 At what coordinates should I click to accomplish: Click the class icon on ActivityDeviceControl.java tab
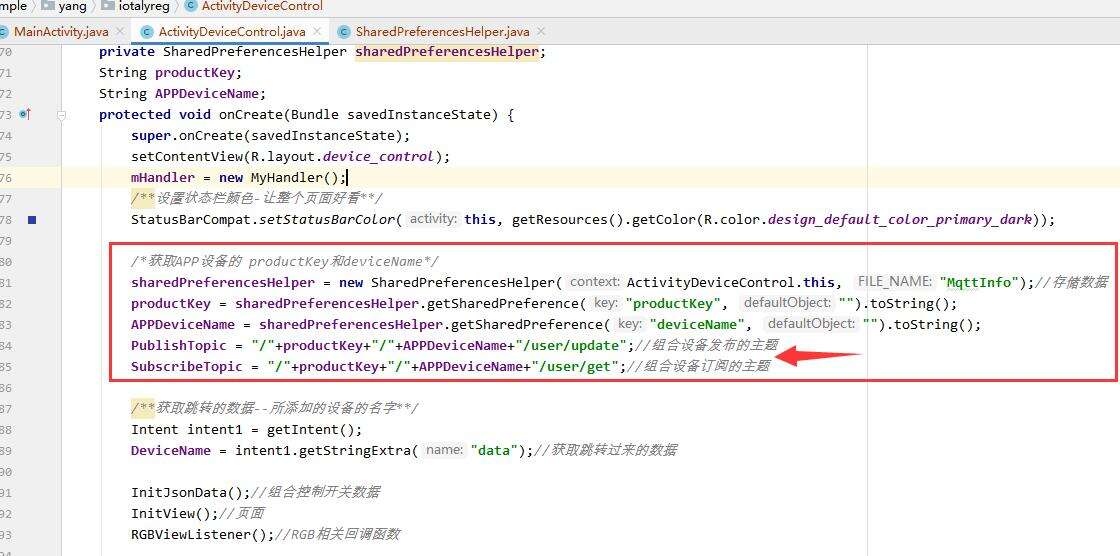coord(148,32)
